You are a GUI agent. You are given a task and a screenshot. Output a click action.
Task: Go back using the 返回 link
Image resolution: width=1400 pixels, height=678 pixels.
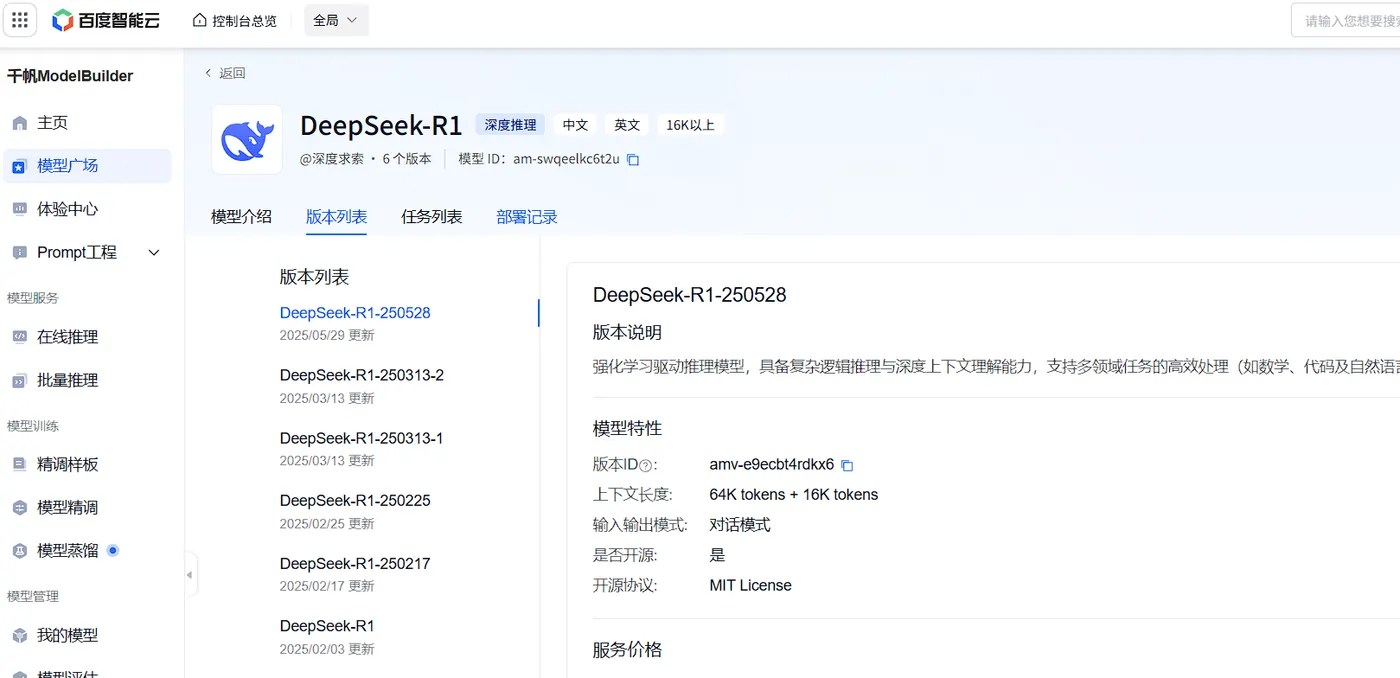coord(225,73)
